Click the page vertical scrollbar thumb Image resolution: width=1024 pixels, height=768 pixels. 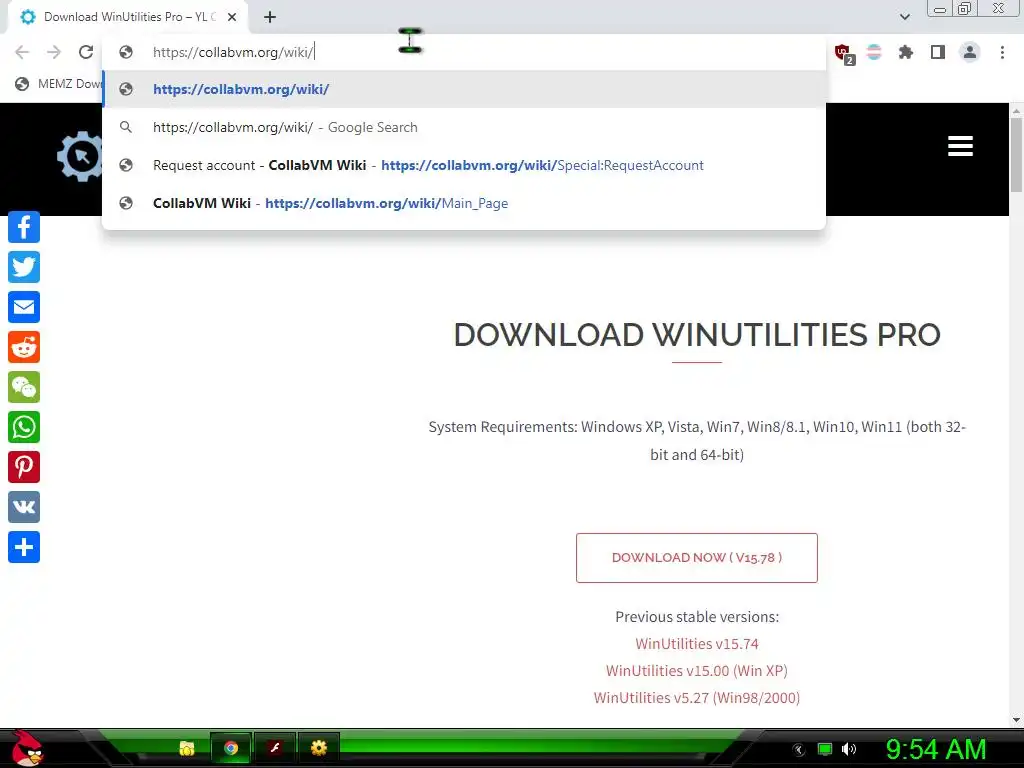[x=1016, y=155]
